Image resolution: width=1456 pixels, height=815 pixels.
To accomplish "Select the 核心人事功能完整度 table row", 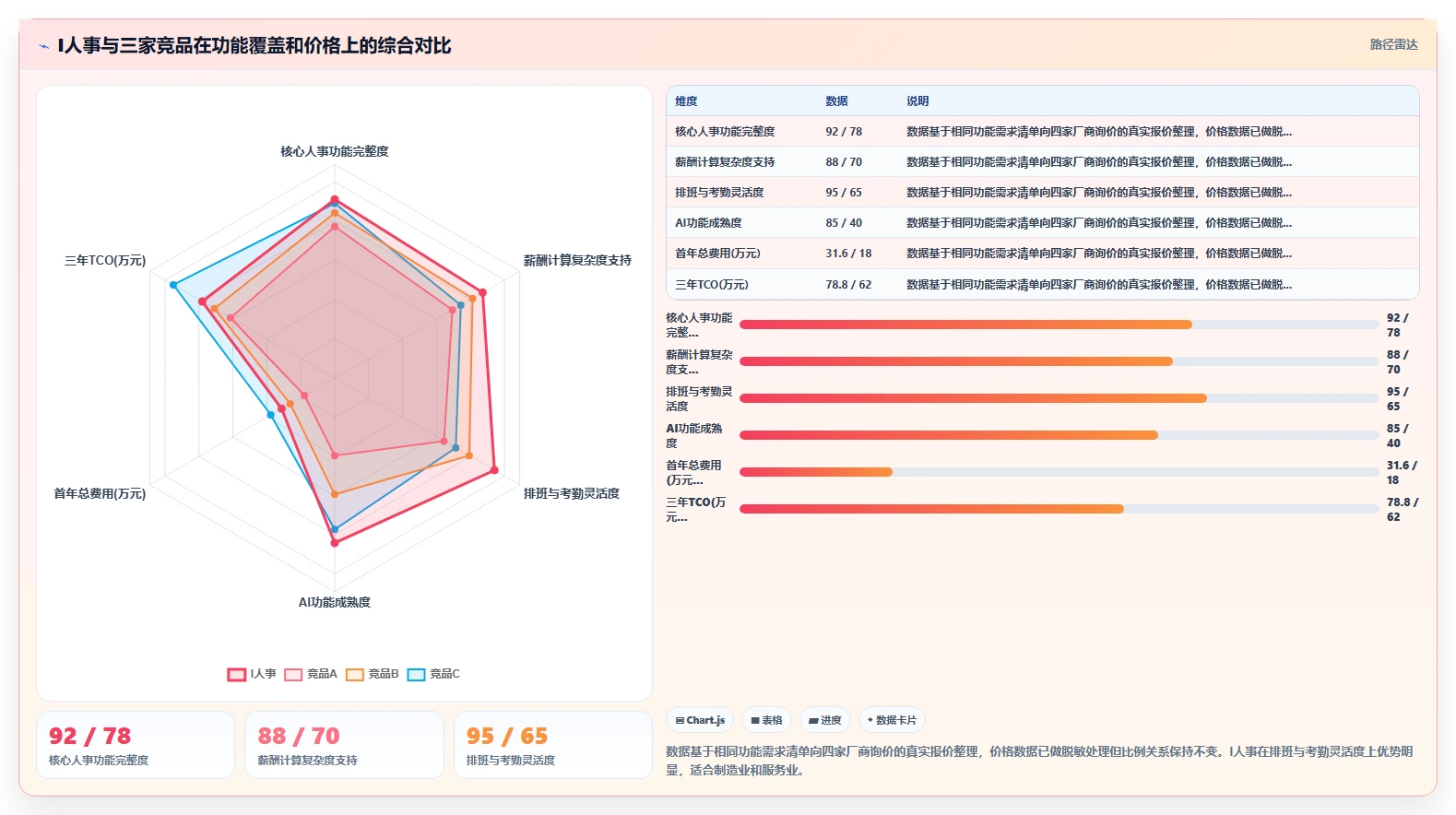I will click(1042, 131).
